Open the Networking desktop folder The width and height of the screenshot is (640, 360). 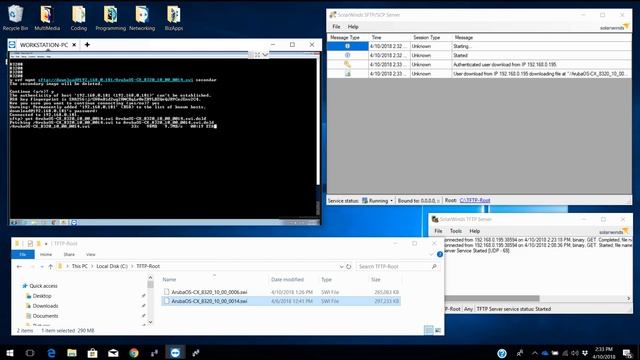click(142, 18)
